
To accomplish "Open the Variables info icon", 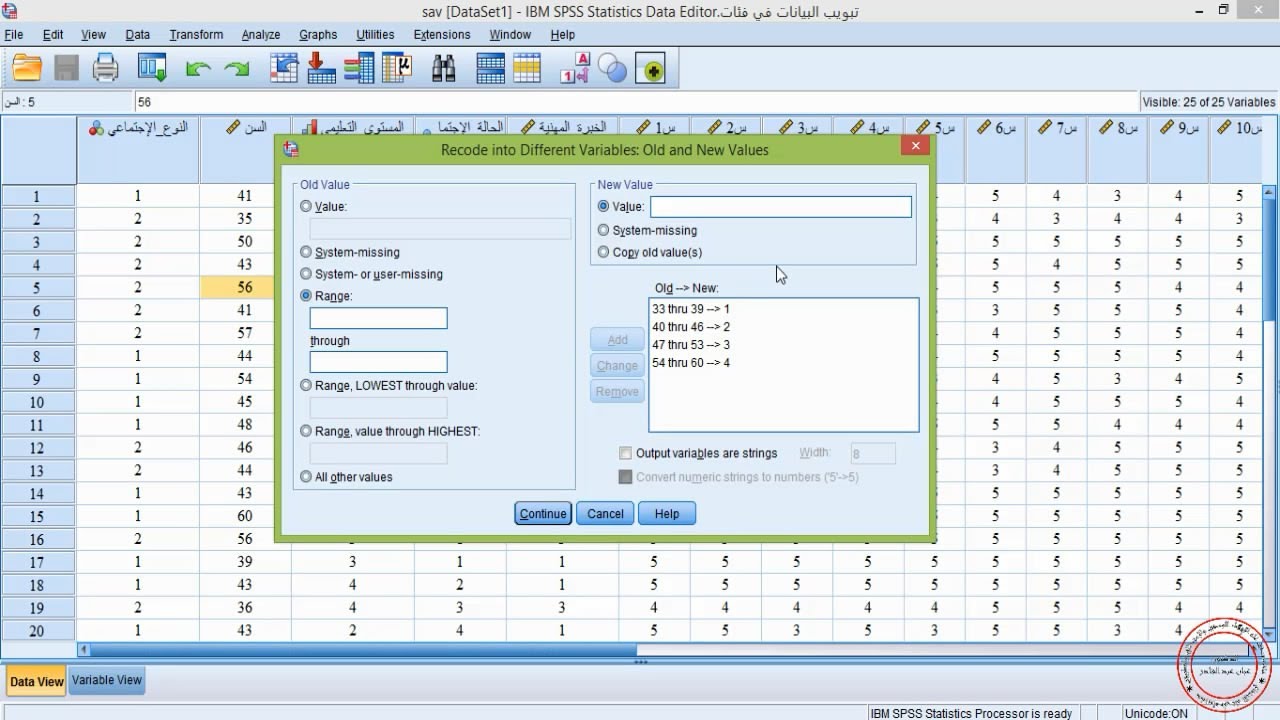I will point(358,68).
